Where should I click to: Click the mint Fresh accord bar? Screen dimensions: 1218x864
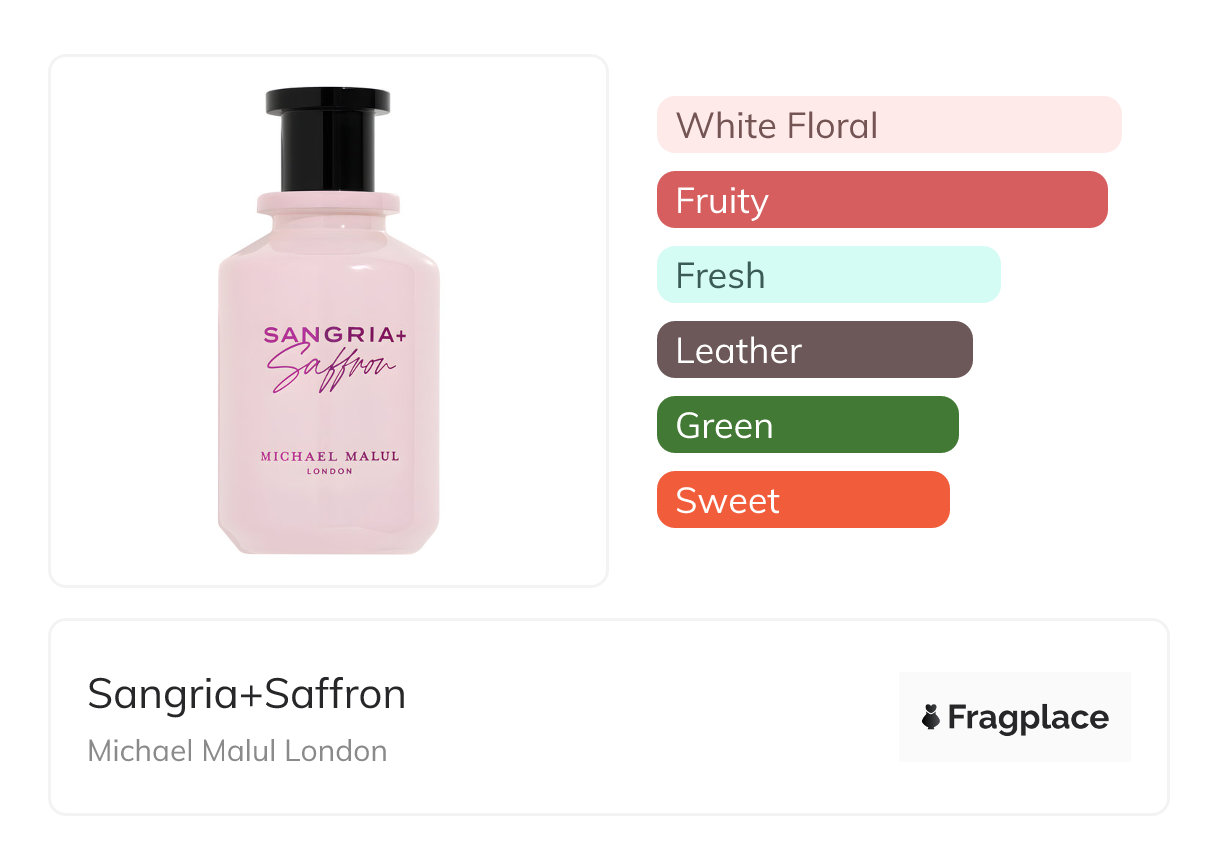click(828, 275)
